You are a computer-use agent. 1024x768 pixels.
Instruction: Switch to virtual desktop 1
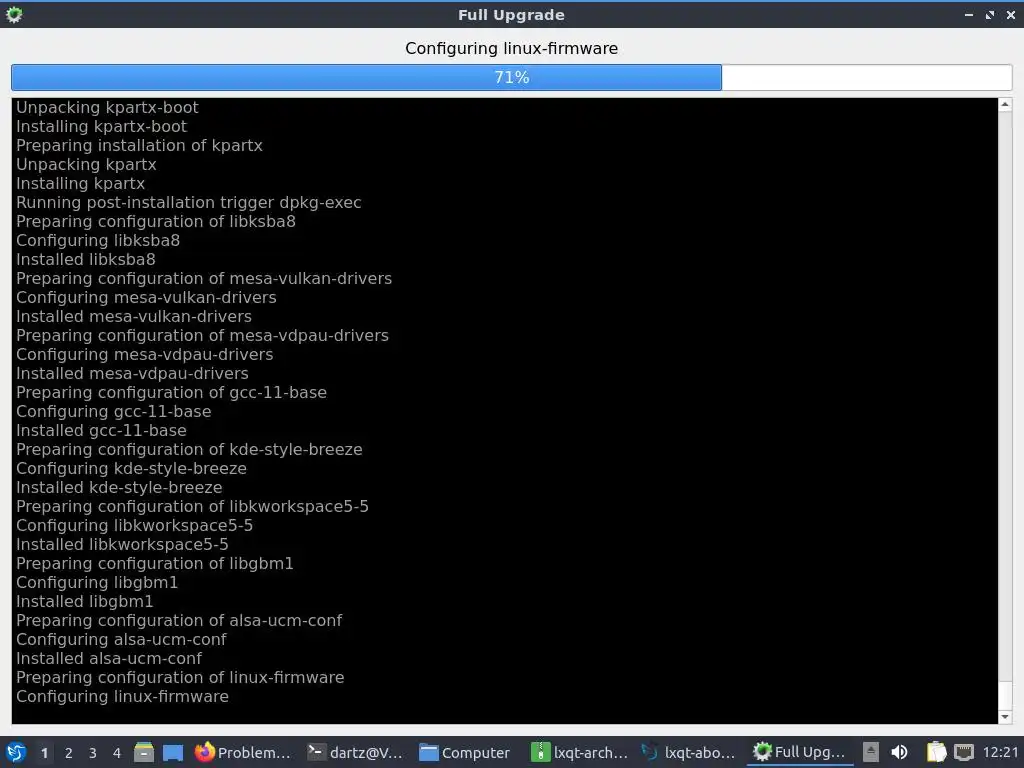coord(44,753)
